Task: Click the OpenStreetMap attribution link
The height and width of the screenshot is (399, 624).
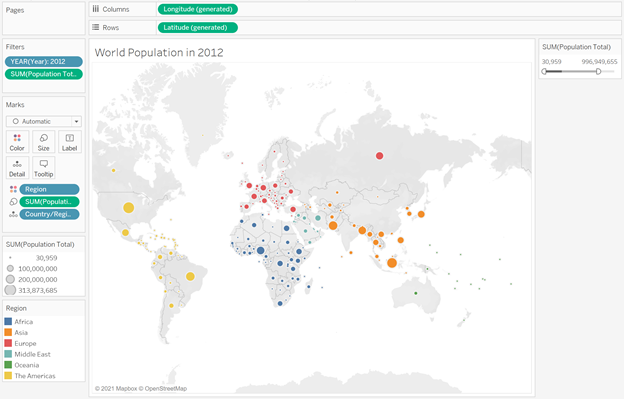Action: (166, 388)
